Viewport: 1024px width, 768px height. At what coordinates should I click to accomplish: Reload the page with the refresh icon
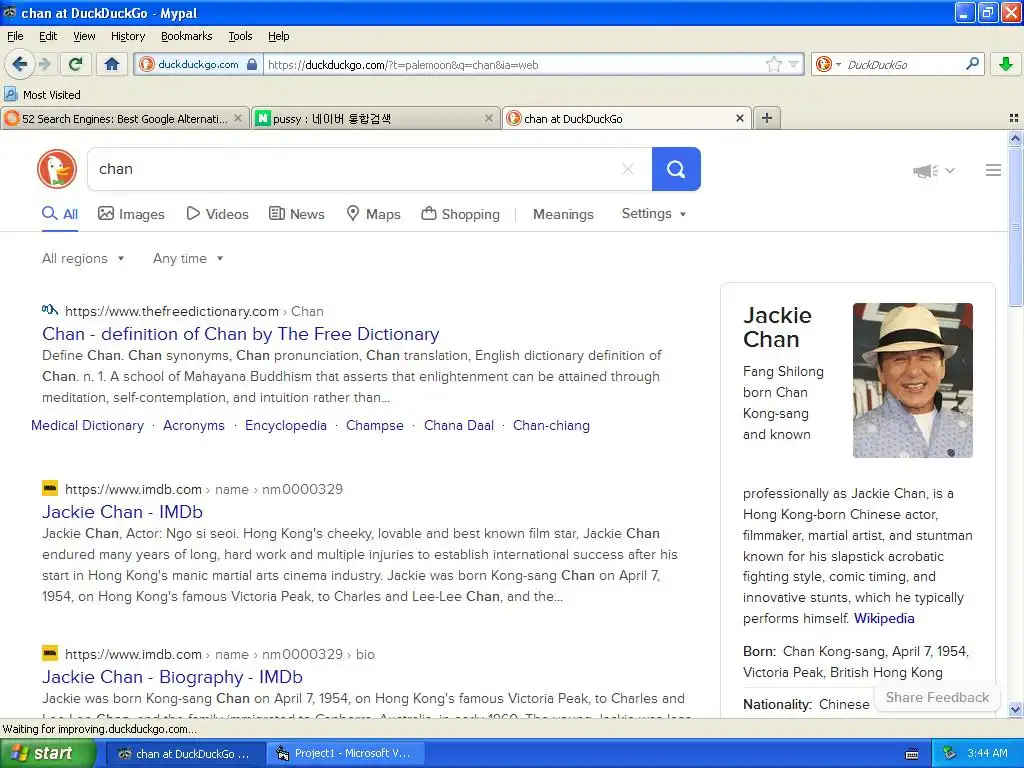pos(76,64)
